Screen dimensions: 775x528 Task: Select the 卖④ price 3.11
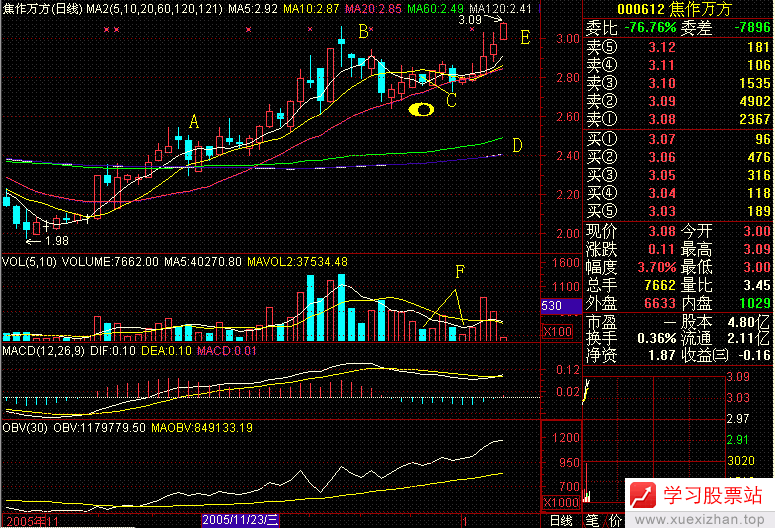click(662, 65)
